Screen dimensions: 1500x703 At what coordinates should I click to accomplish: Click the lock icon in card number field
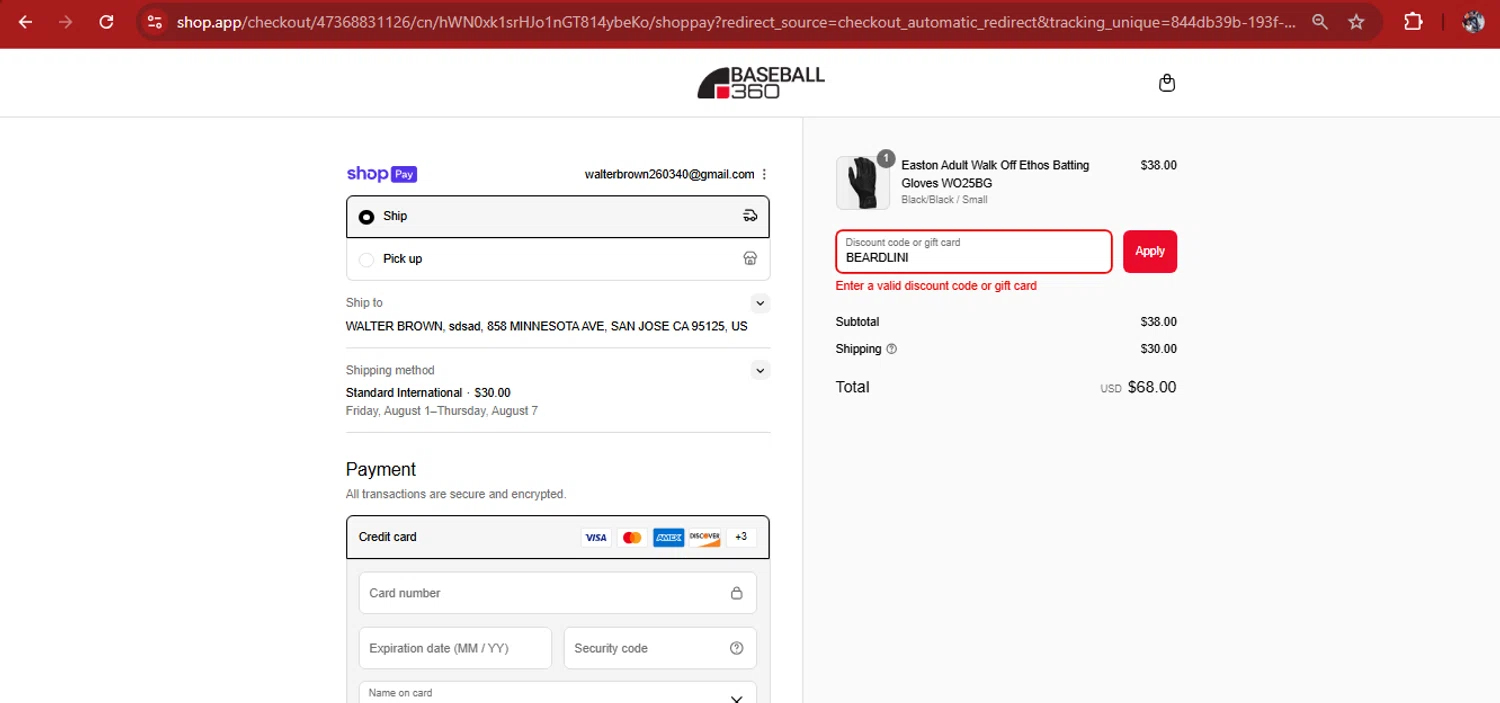pos(737,593)
